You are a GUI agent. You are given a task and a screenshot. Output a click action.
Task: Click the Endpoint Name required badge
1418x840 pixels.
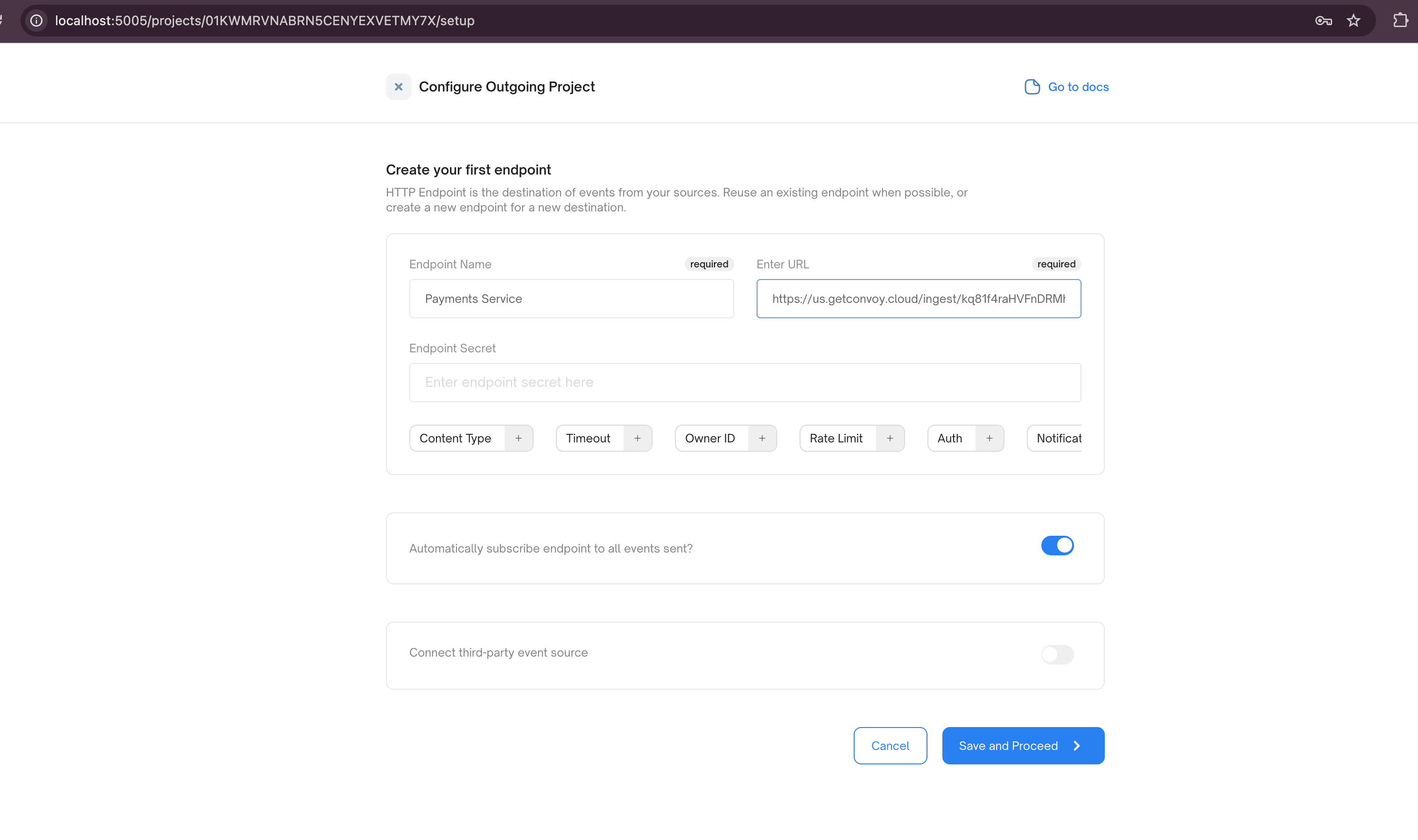pyautogui.click(x=709, y=264)
